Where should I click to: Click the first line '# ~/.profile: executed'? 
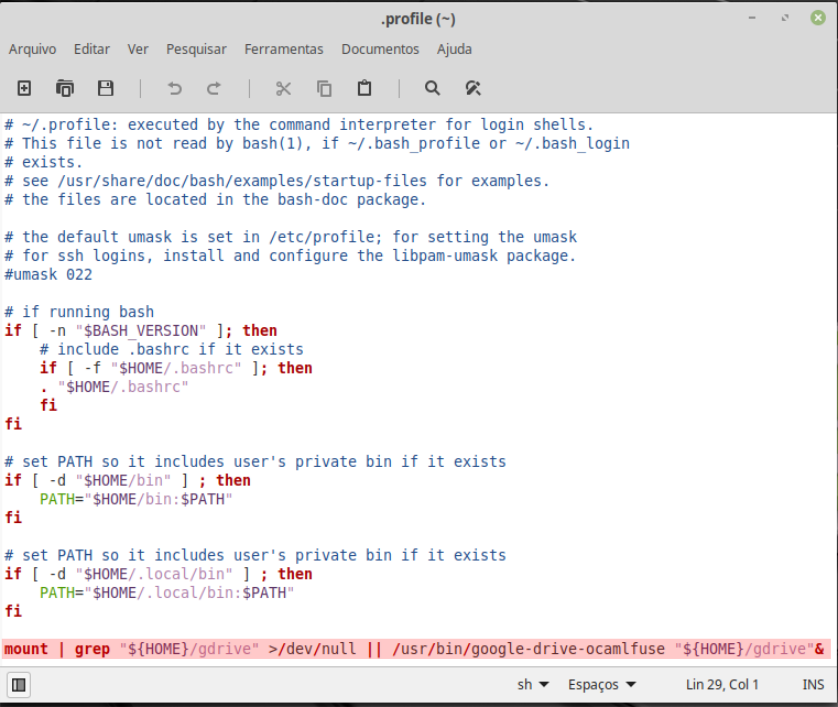299,125
